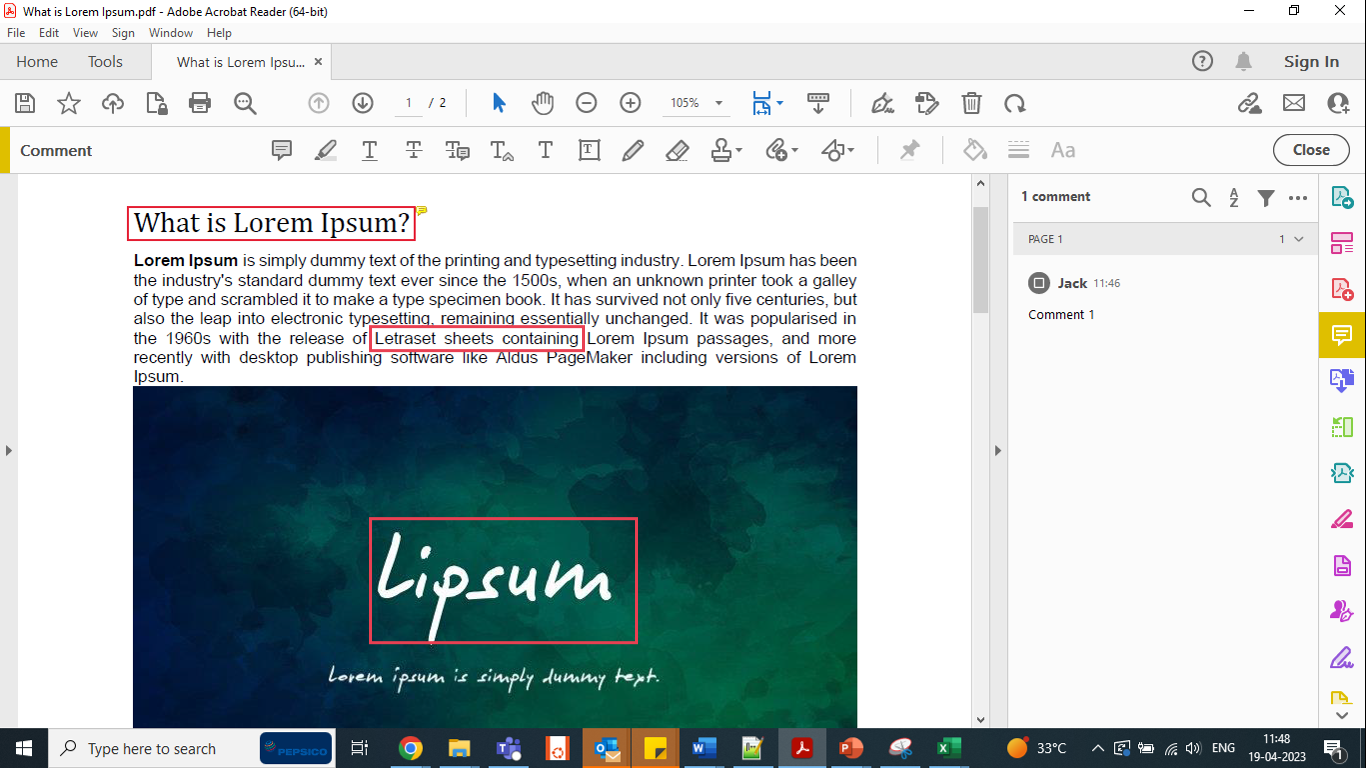Viewport: 1366px width, 768px height.
Task: Expand the PAGE 1 comments chevron
Action: pos(1300,239)
